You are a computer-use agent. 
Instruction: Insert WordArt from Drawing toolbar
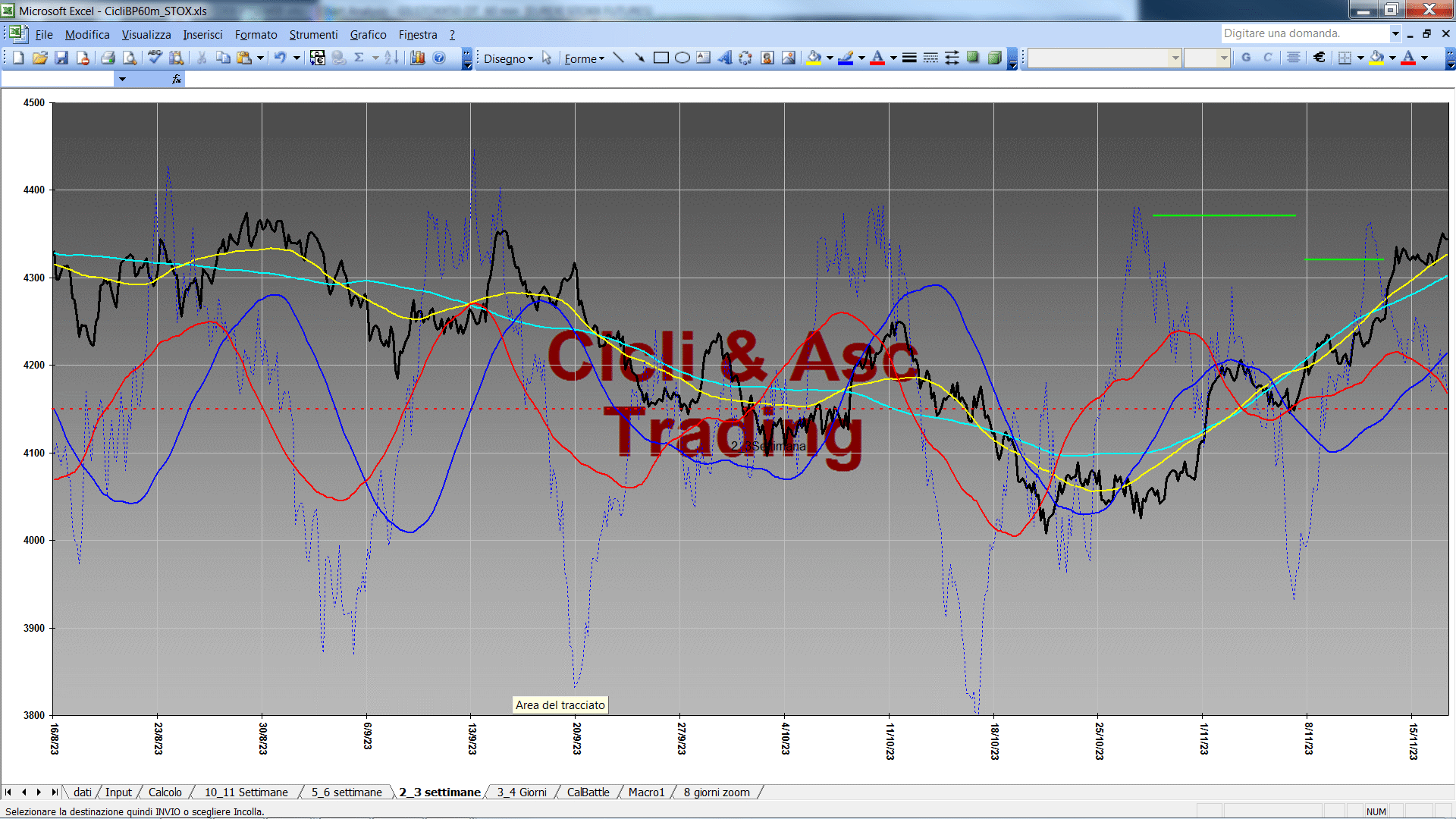tap(724, 58)
